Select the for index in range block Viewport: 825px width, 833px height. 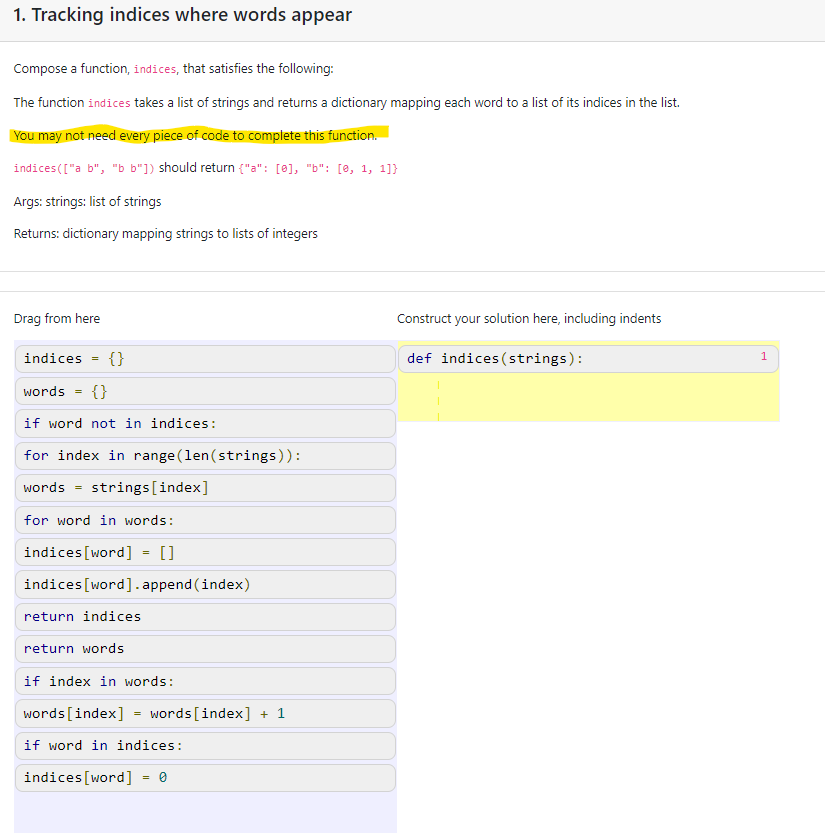coord(205,455)
